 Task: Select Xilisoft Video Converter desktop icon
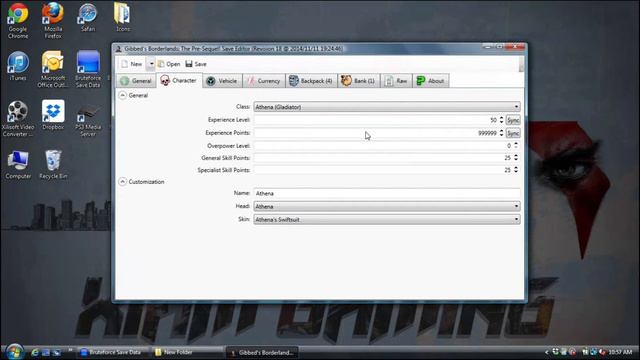click(x=18, y=118)
